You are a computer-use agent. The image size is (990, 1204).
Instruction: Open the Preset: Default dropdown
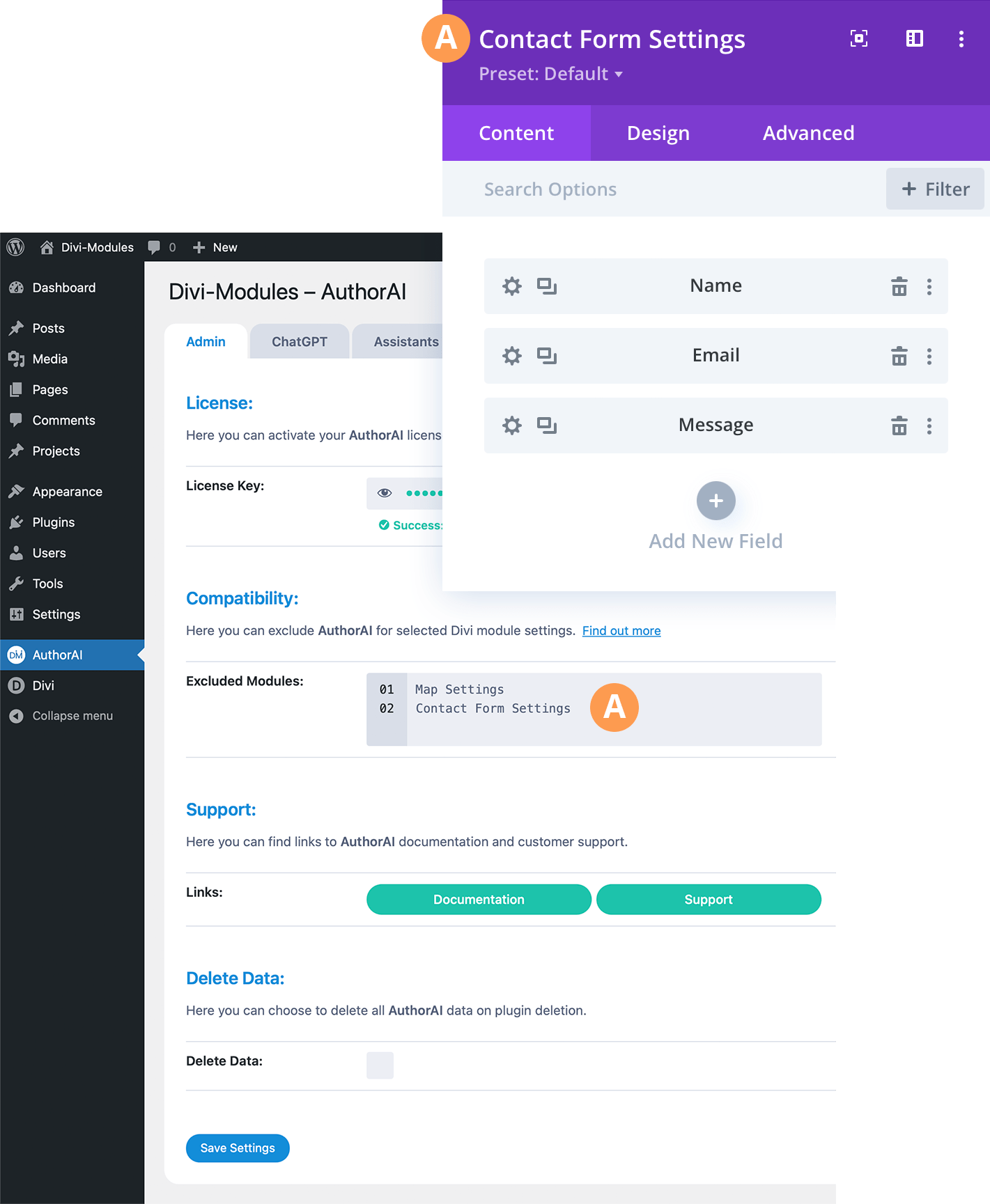(550, 74)
